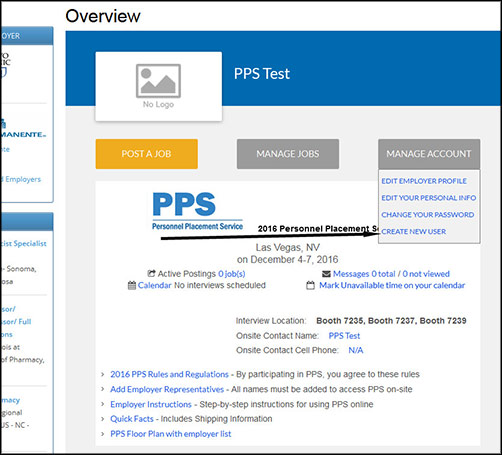Click the PPS Personnel Placement Service logo
This screenshot has width=502, height=455.
tap(198, 211)
